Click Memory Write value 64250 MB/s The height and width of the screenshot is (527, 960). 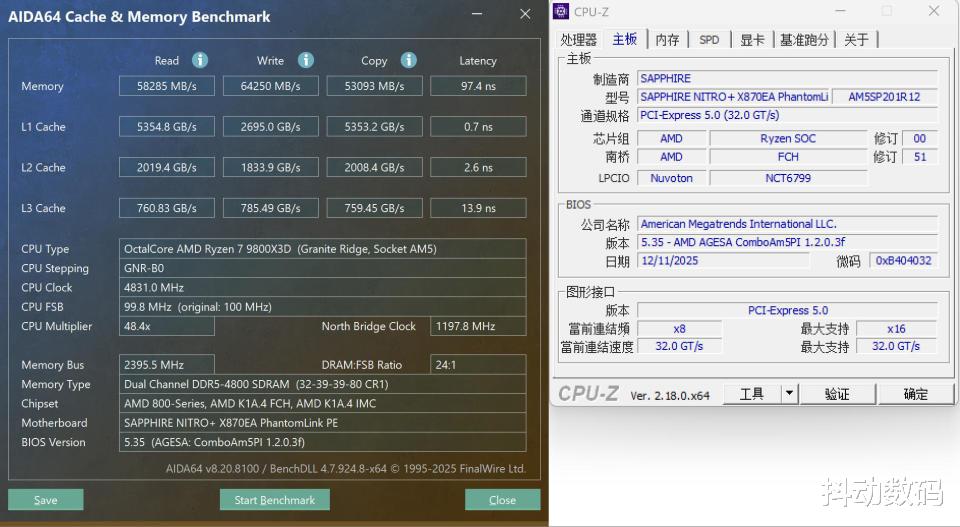(x=271, y=86)
